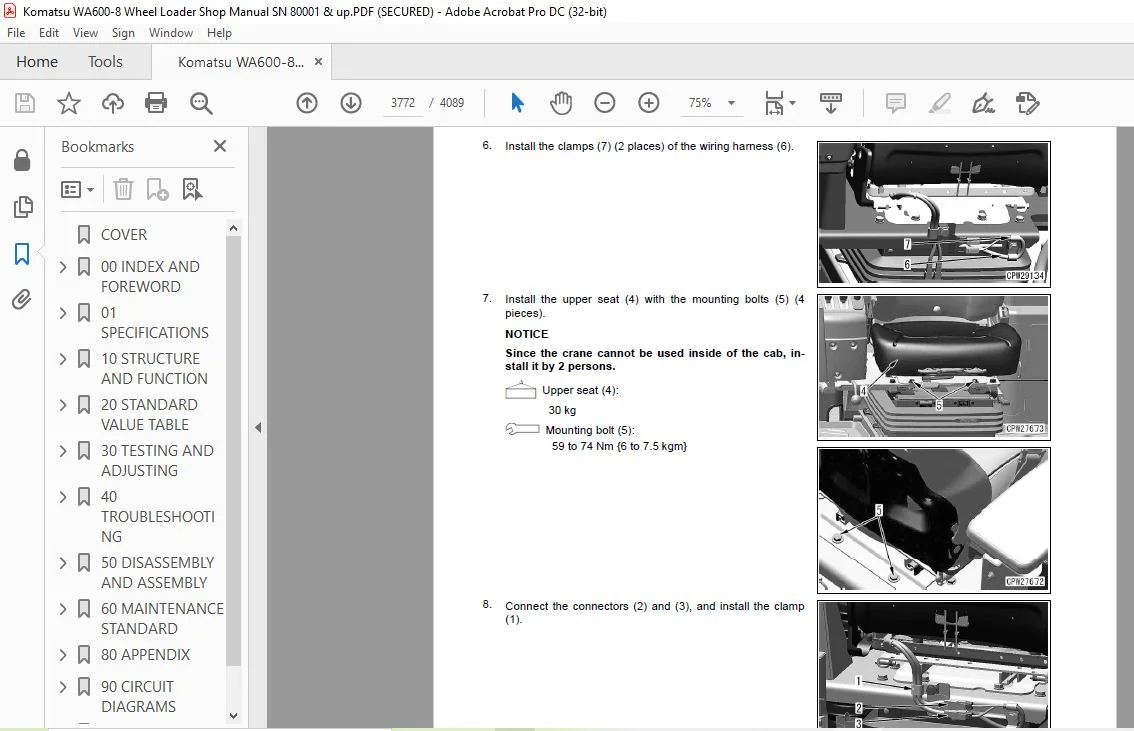Open the zoom level dropdown
The height and width of the screenshot is (731, 1134).
(x=731, y=103)
